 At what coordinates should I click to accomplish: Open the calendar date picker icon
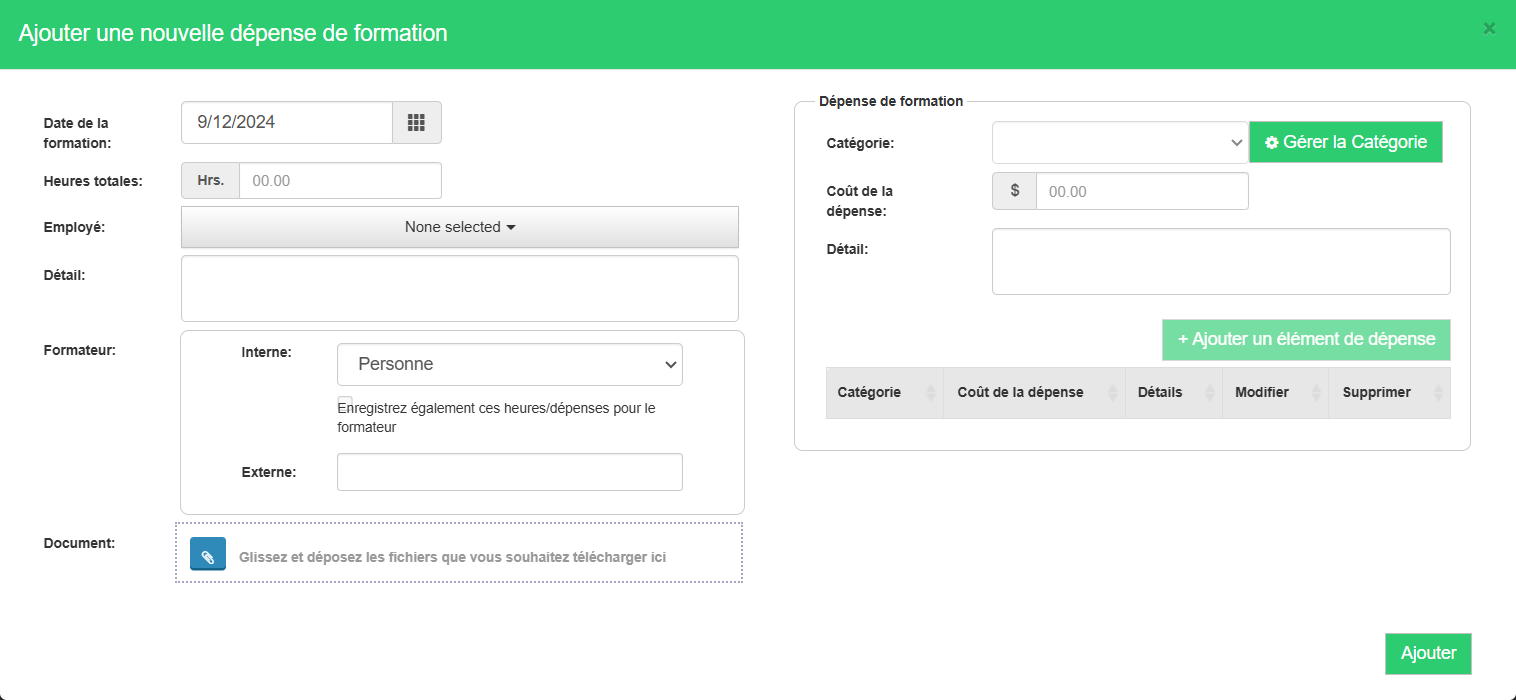click(416, 123)
